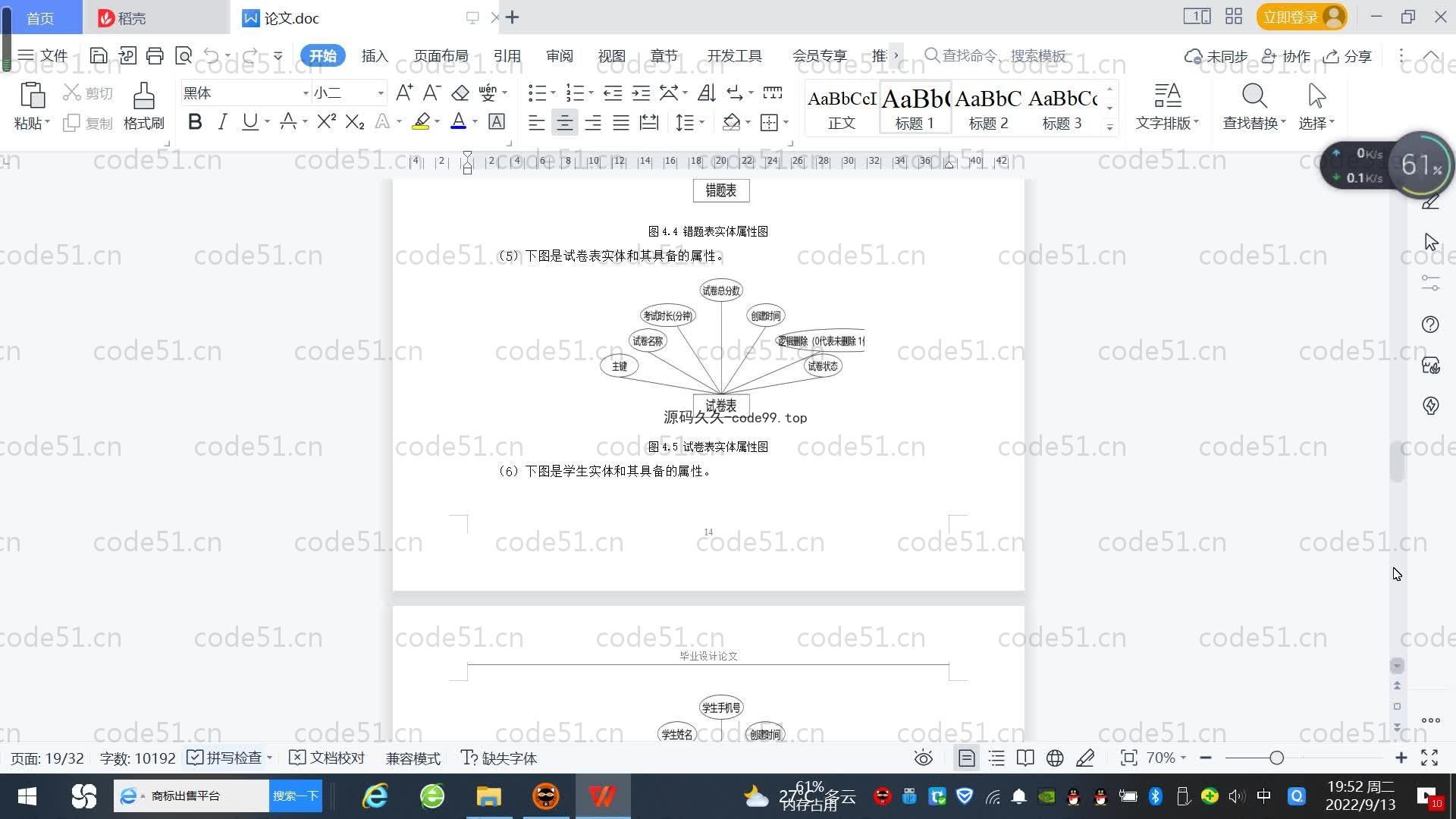Click 文档校对 in status bar

tap(328, 758)
